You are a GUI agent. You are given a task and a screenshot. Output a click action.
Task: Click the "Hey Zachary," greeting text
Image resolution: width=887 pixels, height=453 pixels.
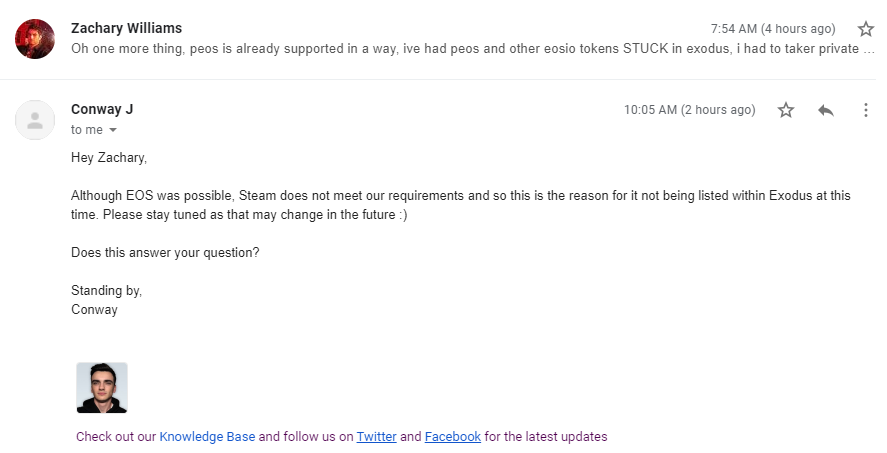click(x=109, y=158)
